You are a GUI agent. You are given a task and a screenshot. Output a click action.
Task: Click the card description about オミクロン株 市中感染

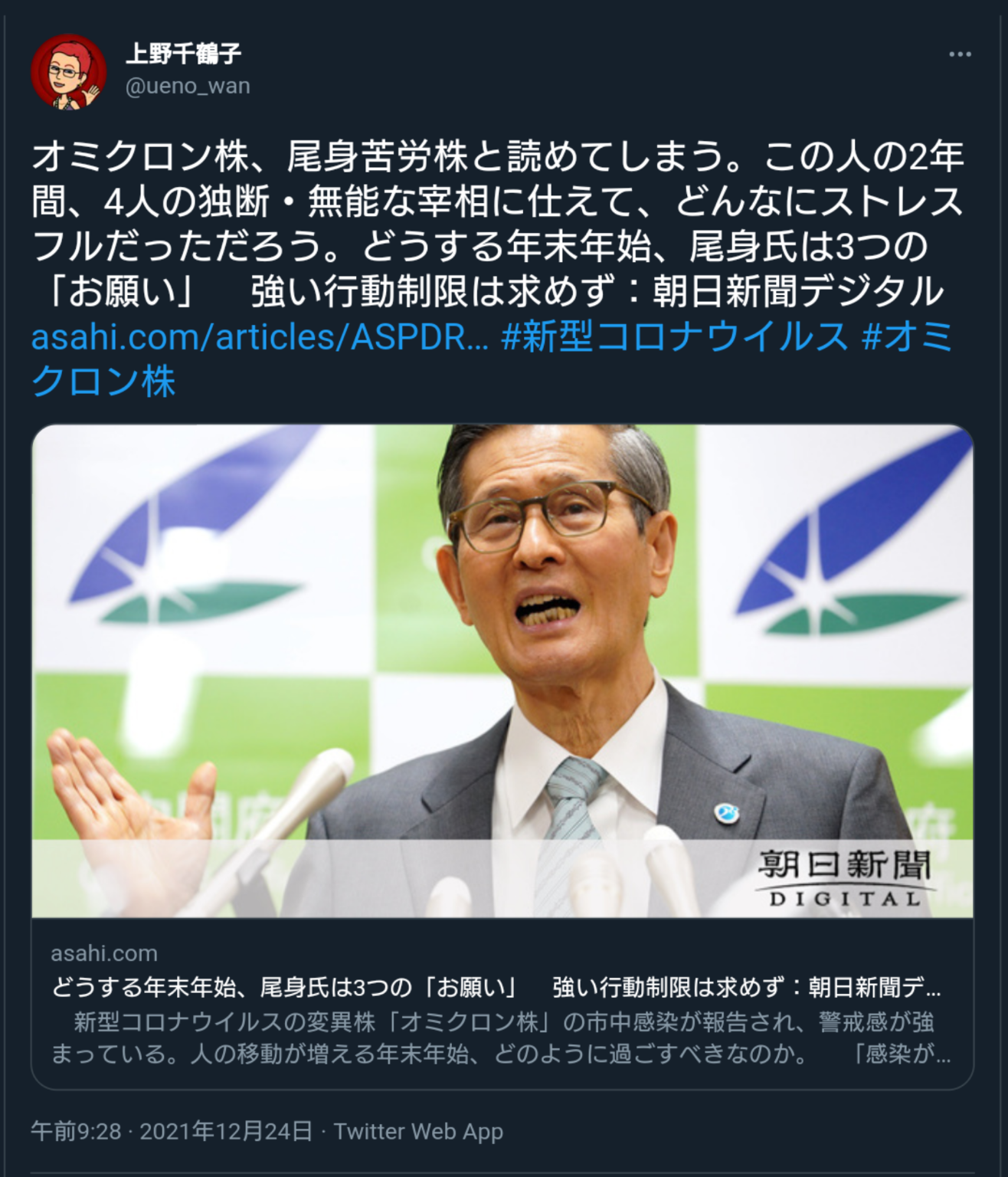[x=501, y=1038]
